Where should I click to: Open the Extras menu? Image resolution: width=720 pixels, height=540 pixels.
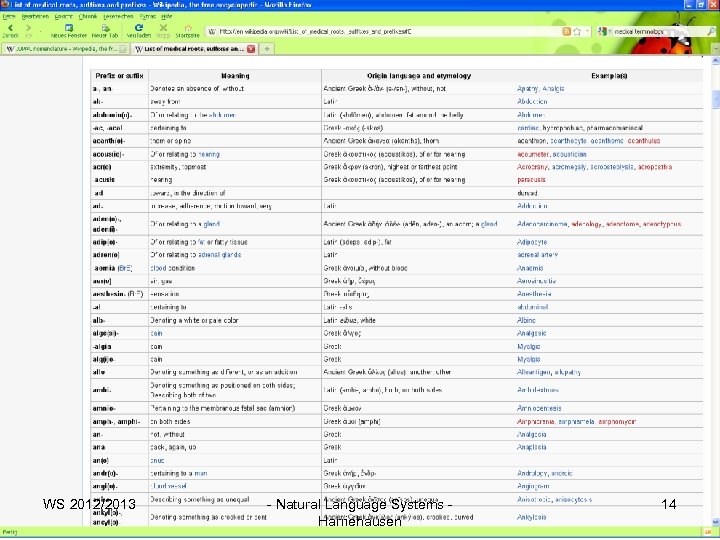pos(147,16)
